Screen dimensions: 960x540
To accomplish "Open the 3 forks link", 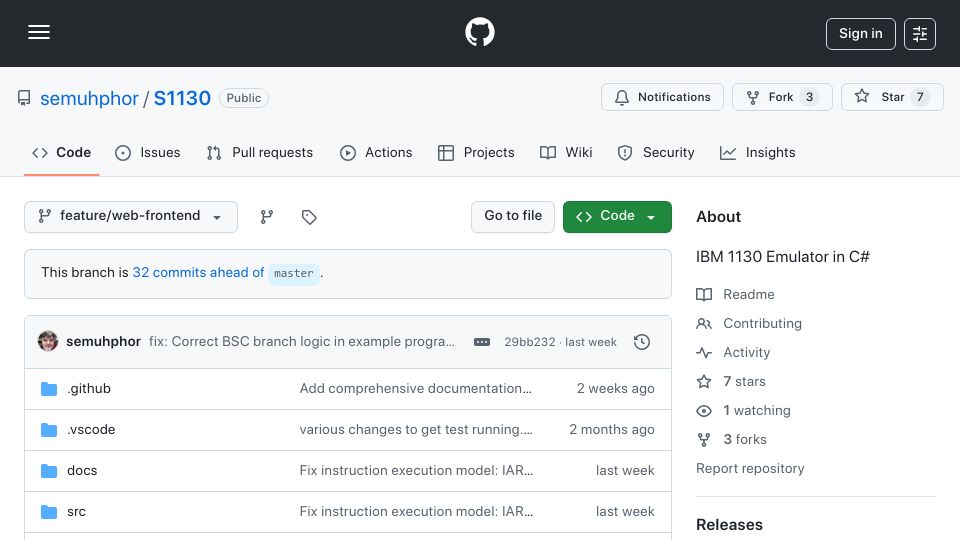I will (x=744, y=440).
